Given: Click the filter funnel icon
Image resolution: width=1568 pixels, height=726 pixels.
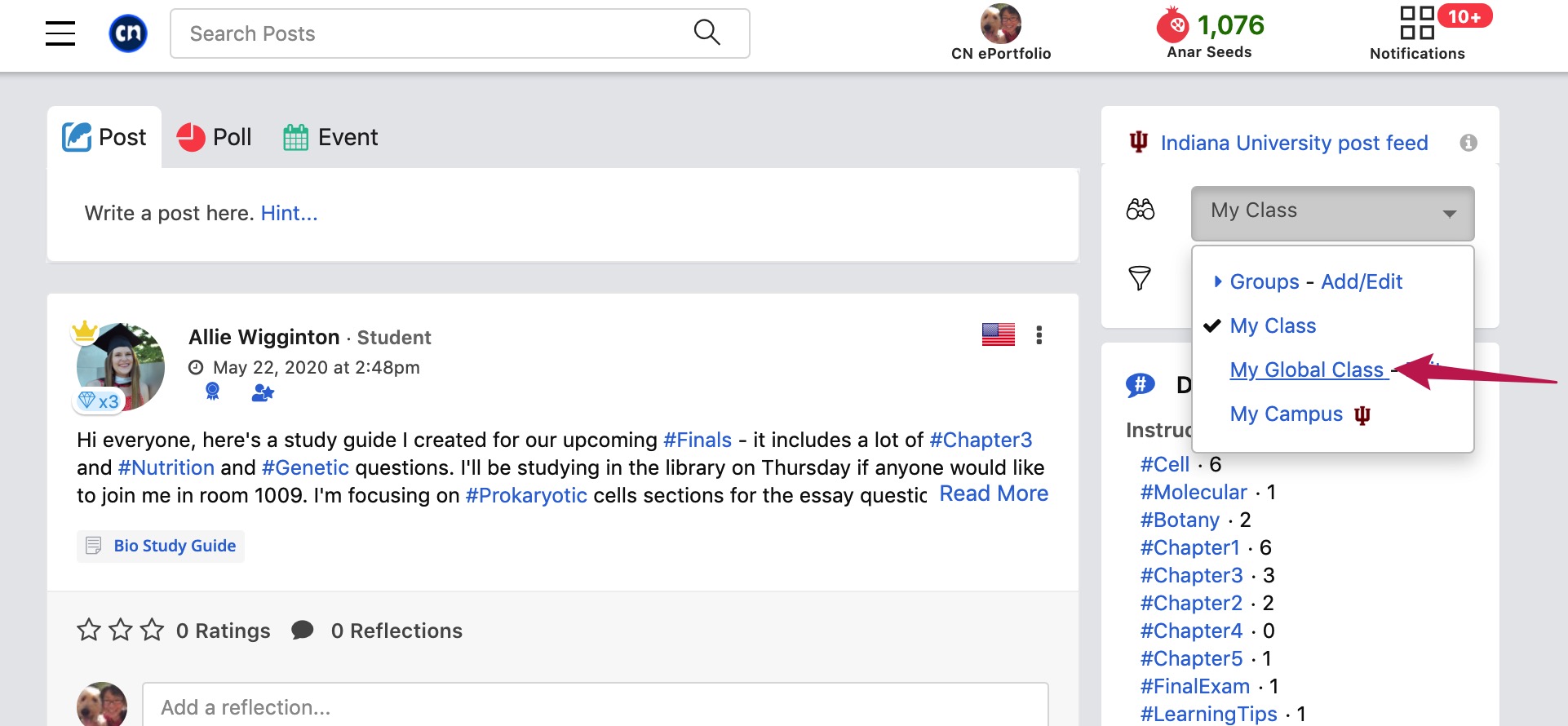Looking at the screenshot, I should click(1140, 278).
